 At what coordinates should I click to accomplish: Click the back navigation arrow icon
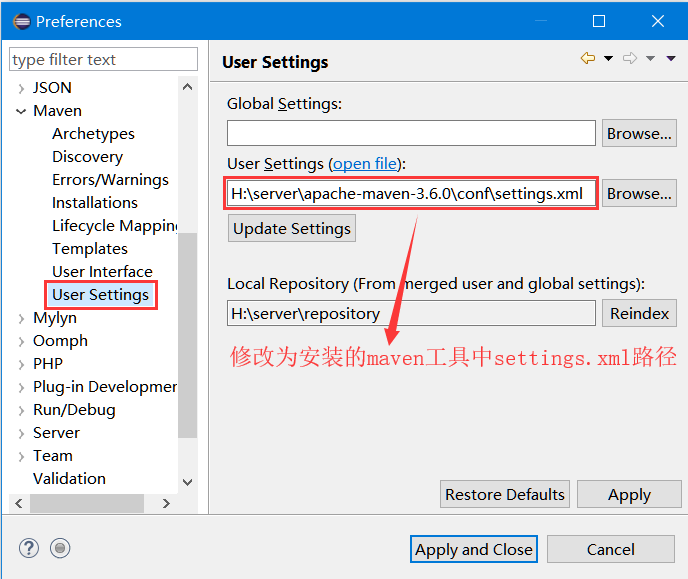(x=588, y=58)
